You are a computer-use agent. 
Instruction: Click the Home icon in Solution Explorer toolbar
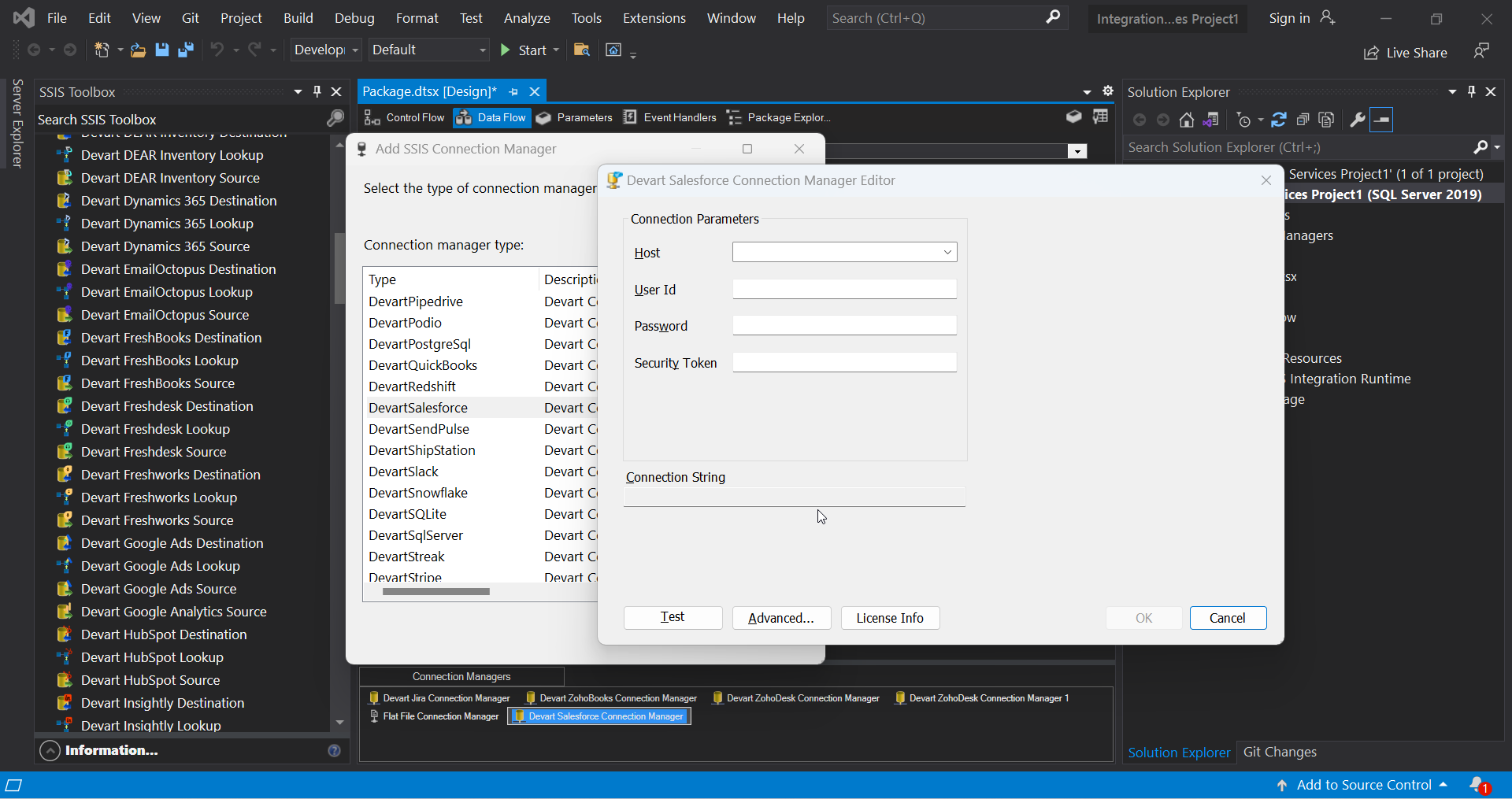click(x=1187, y=120)
